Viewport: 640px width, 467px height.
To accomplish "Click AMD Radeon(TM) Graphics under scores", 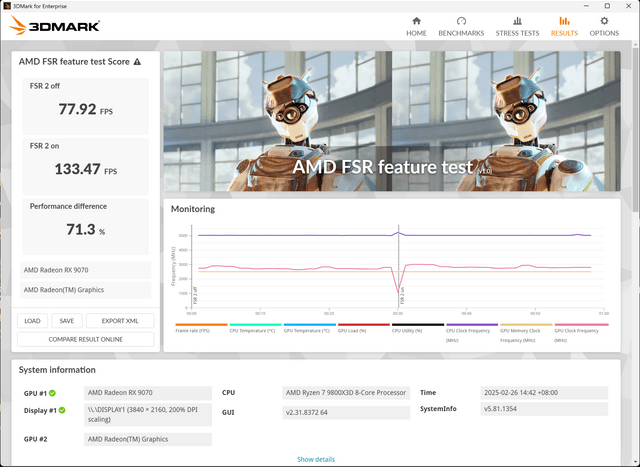I will pos(86,290).
